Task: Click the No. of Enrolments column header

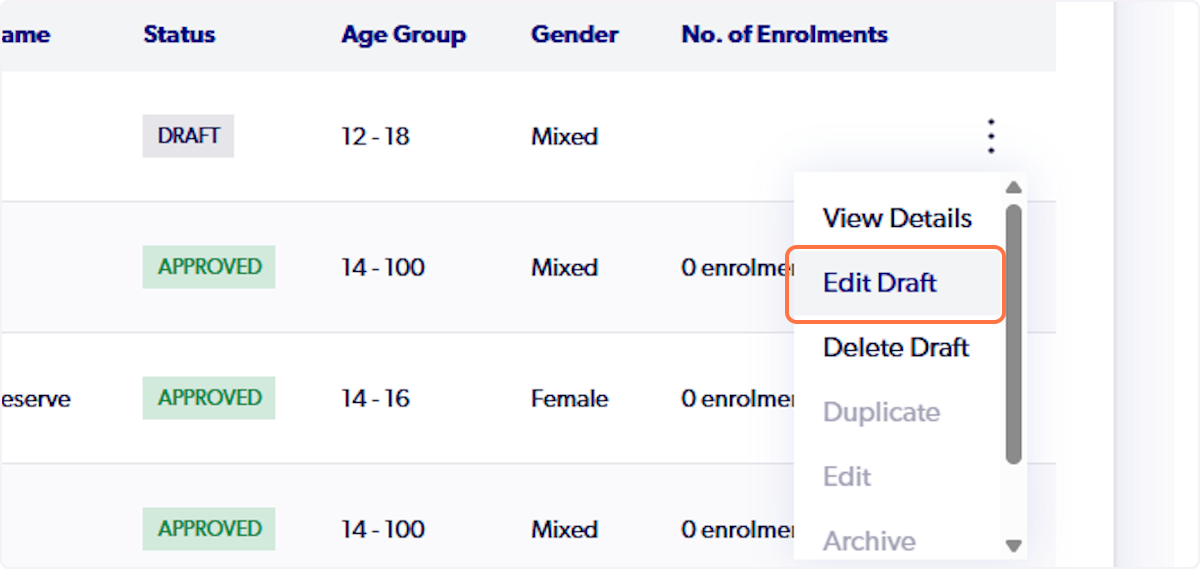Action: [784, 34]
